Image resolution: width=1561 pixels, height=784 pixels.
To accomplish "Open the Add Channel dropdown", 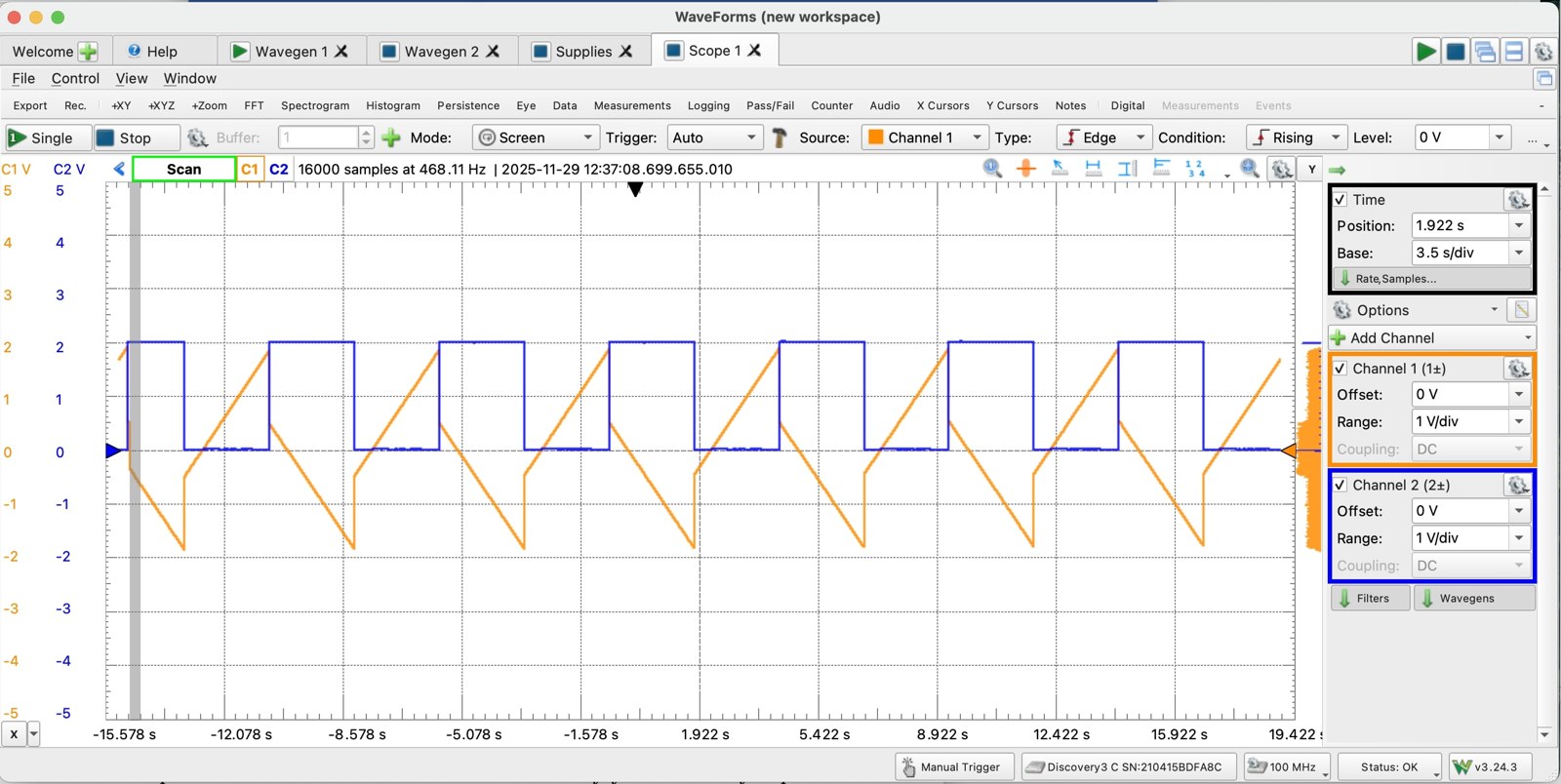I will tap(1432, 338).
